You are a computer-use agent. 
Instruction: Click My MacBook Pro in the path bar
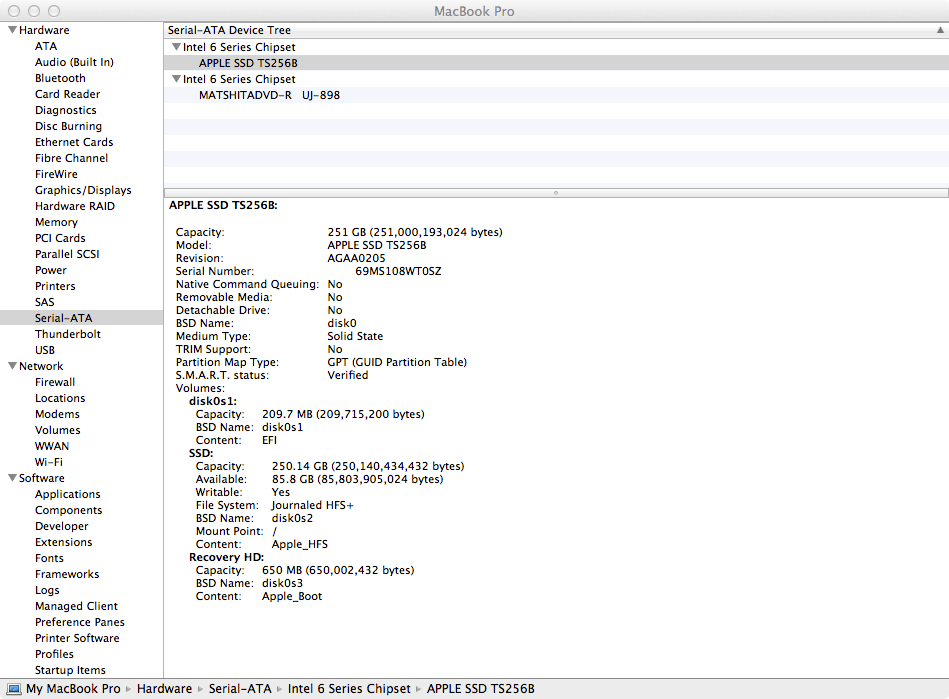point(73,689)
